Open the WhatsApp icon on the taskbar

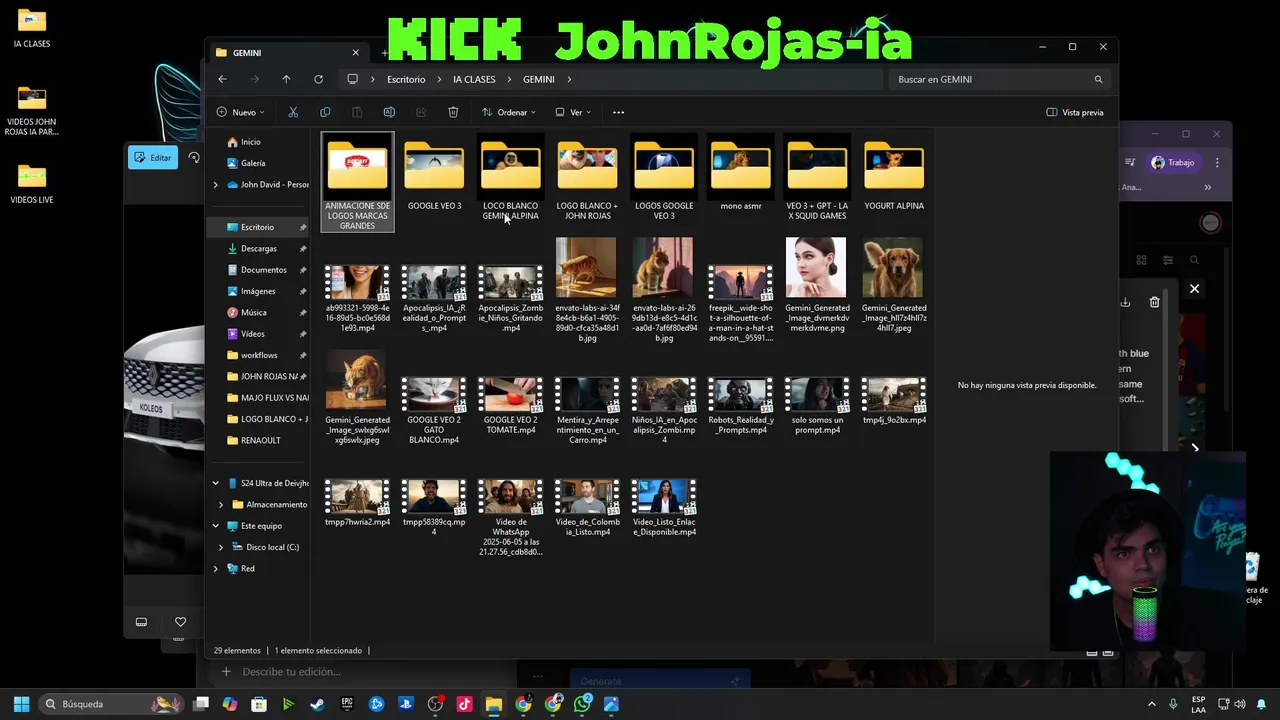pyautogui.click(x=582, y=704)
